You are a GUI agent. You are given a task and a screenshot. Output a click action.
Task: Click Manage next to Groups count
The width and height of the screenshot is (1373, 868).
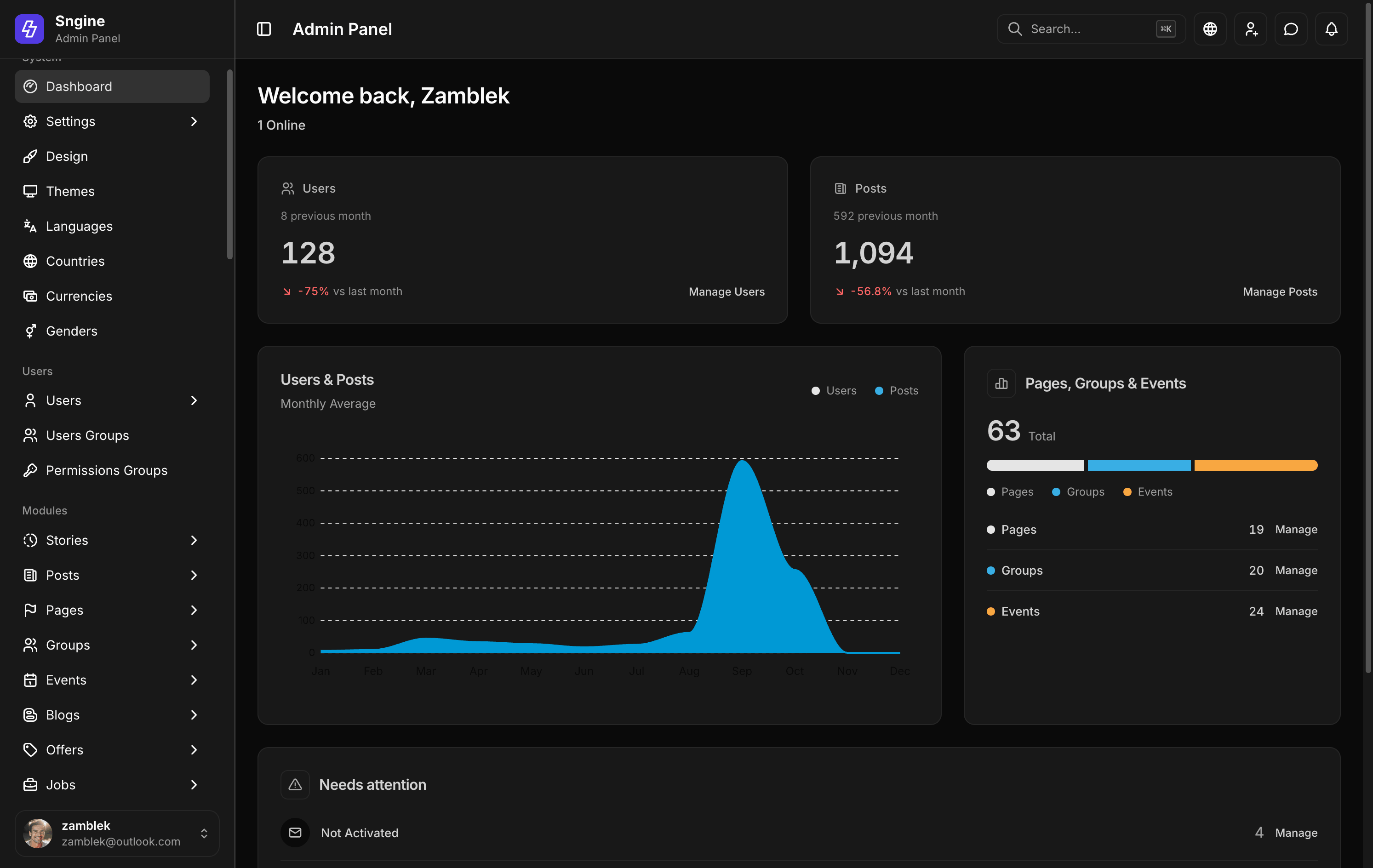point(1296,571)
